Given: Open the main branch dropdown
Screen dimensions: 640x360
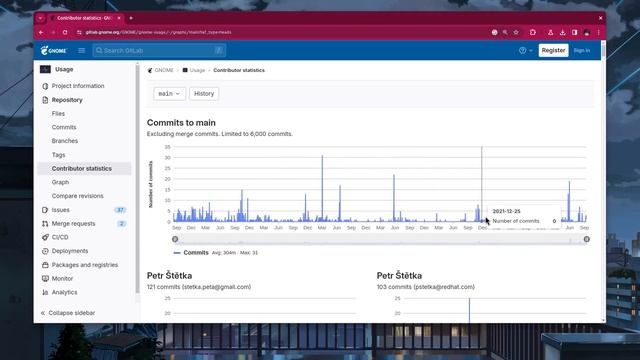Looking at the screenshot, I should [x=169, y=93].
